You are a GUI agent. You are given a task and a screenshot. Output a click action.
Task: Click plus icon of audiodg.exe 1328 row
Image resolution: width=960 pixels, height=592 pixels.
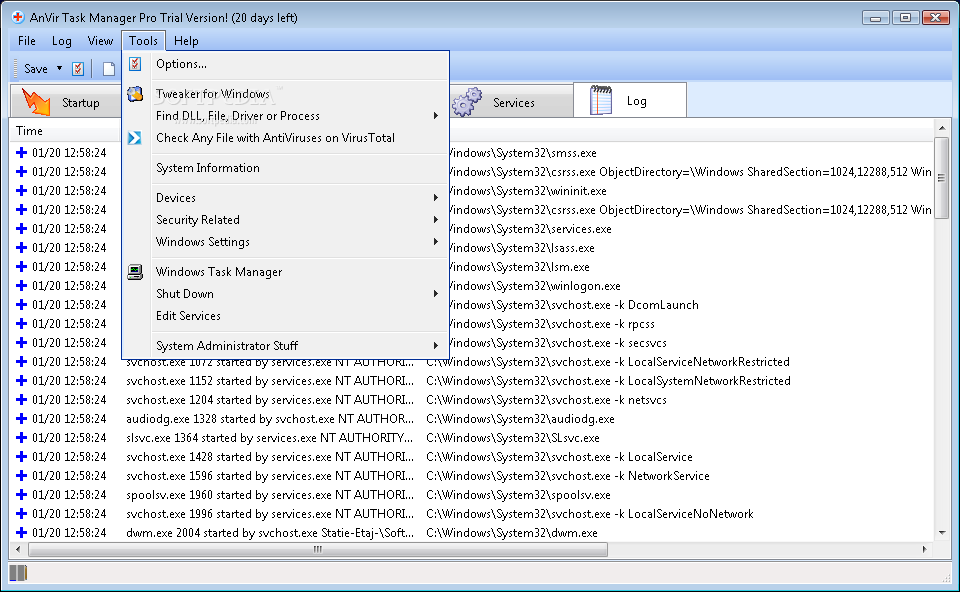pyautogui.click(x=21, y=419)
